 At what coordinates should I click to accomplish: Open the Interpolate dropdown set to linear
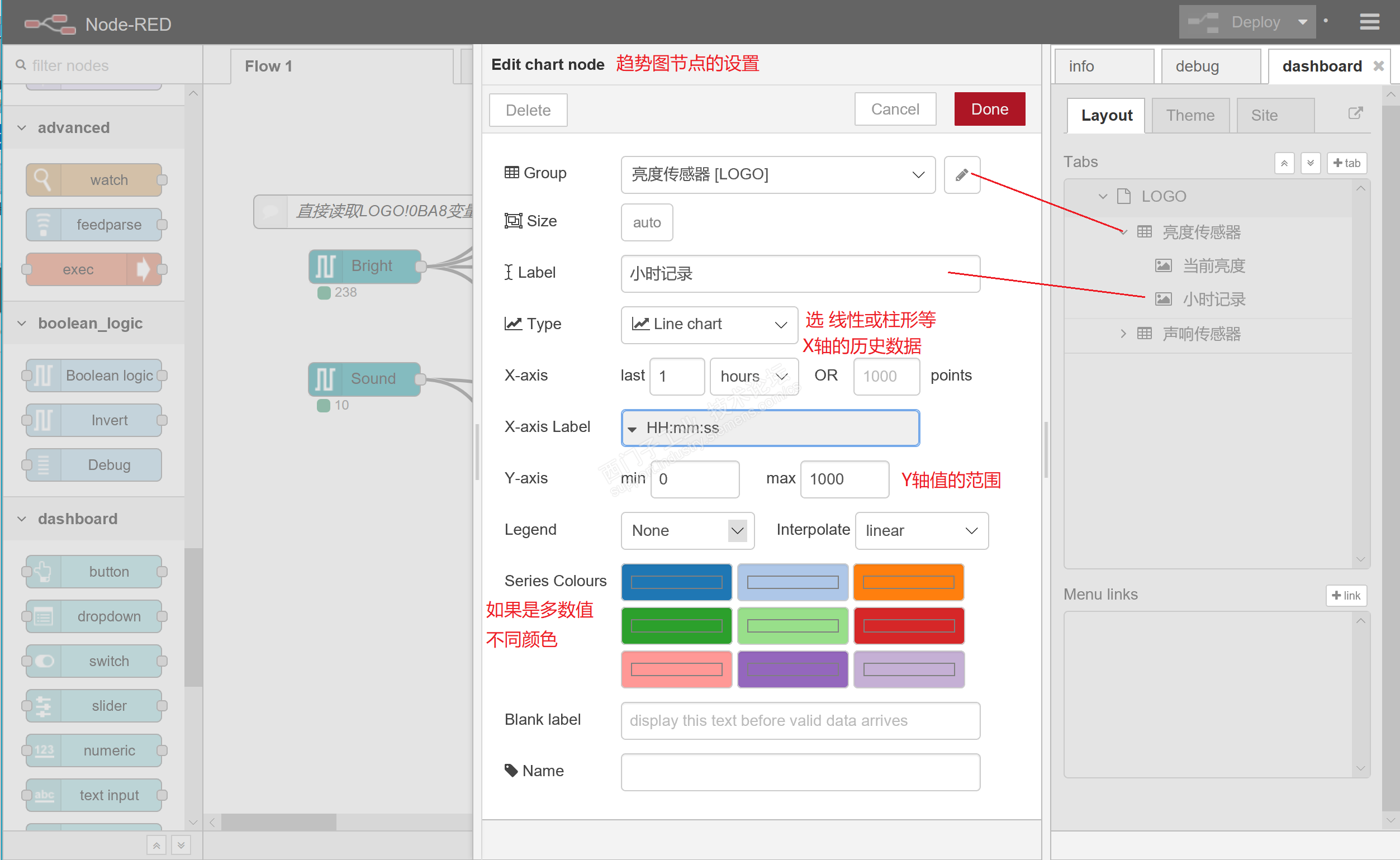point(921,531)
